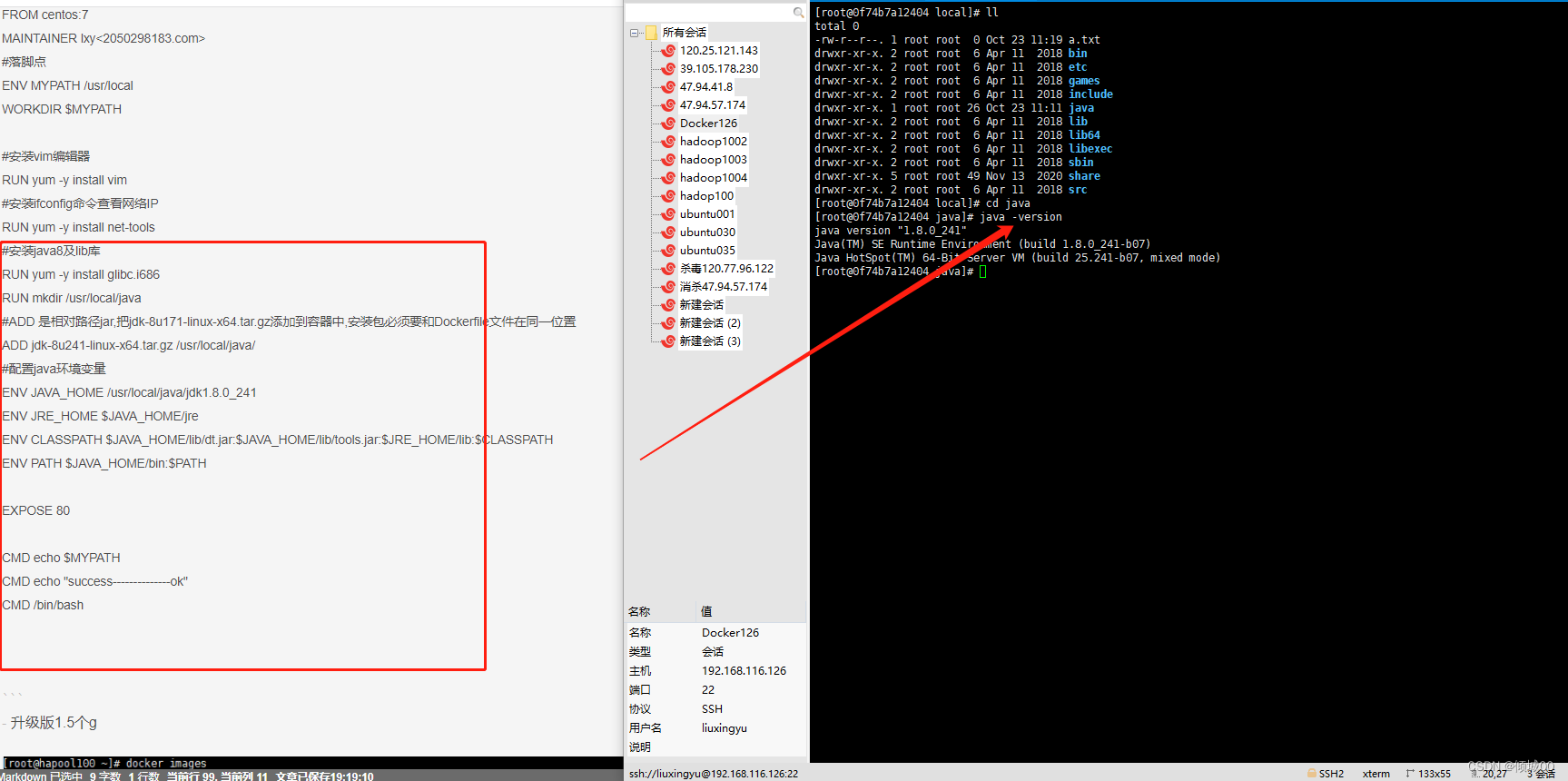The width and height of the screenshot is (1568, 781).
Task: Click the 'WORKDIR $MYPATH' line in editor
Action: click(x=62, y=109)
